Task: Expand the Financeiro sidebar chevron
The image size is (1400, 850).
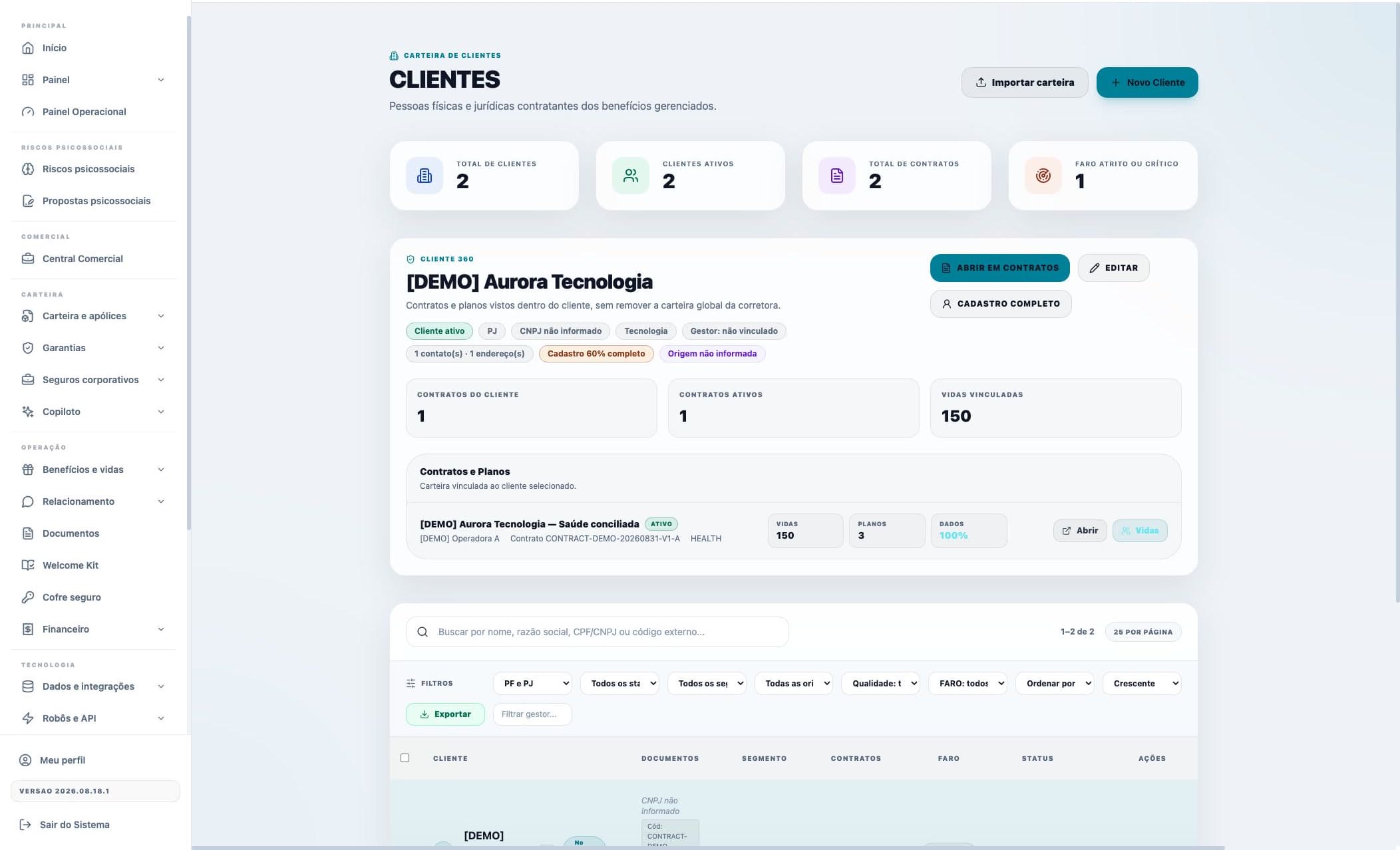Action: [161, 629]
